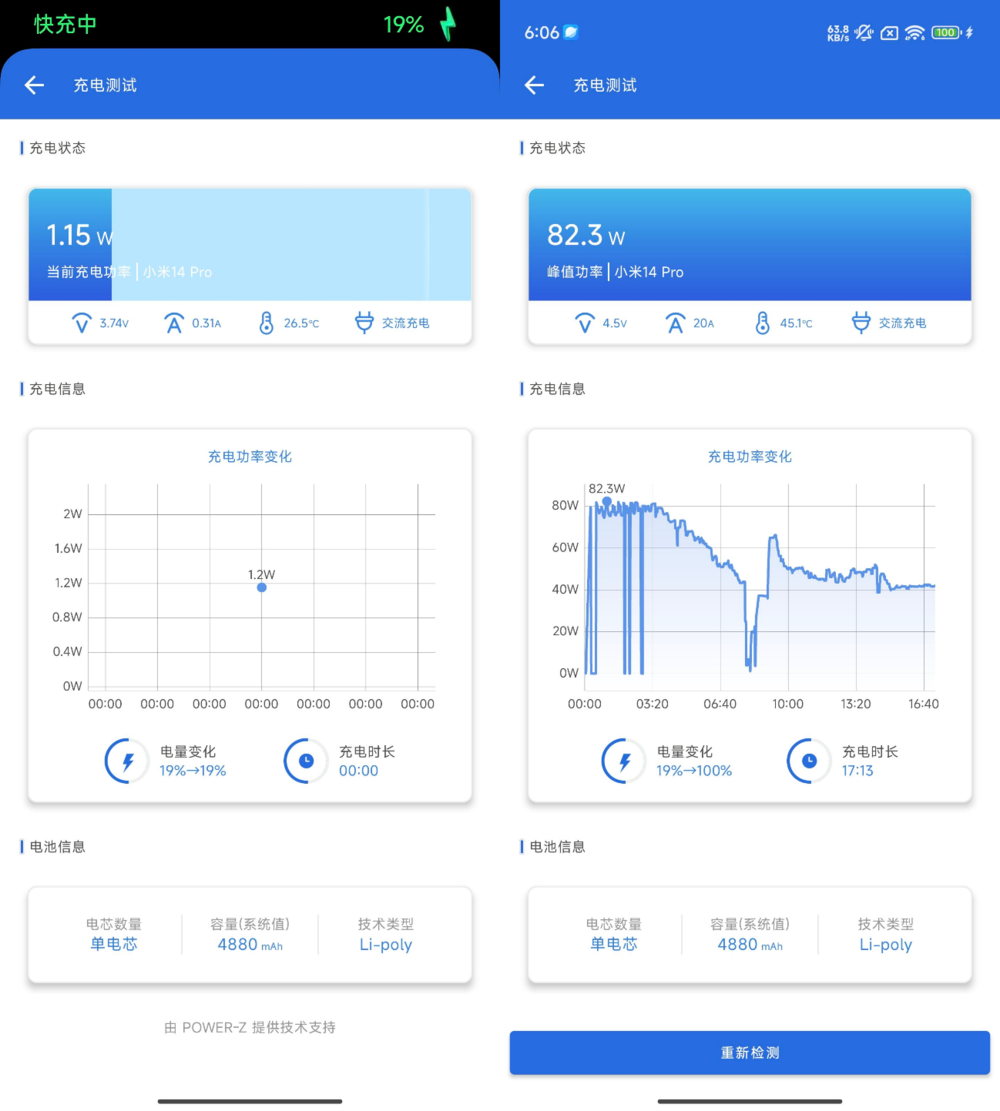Tap the 1.2W data point on chart

262,587
